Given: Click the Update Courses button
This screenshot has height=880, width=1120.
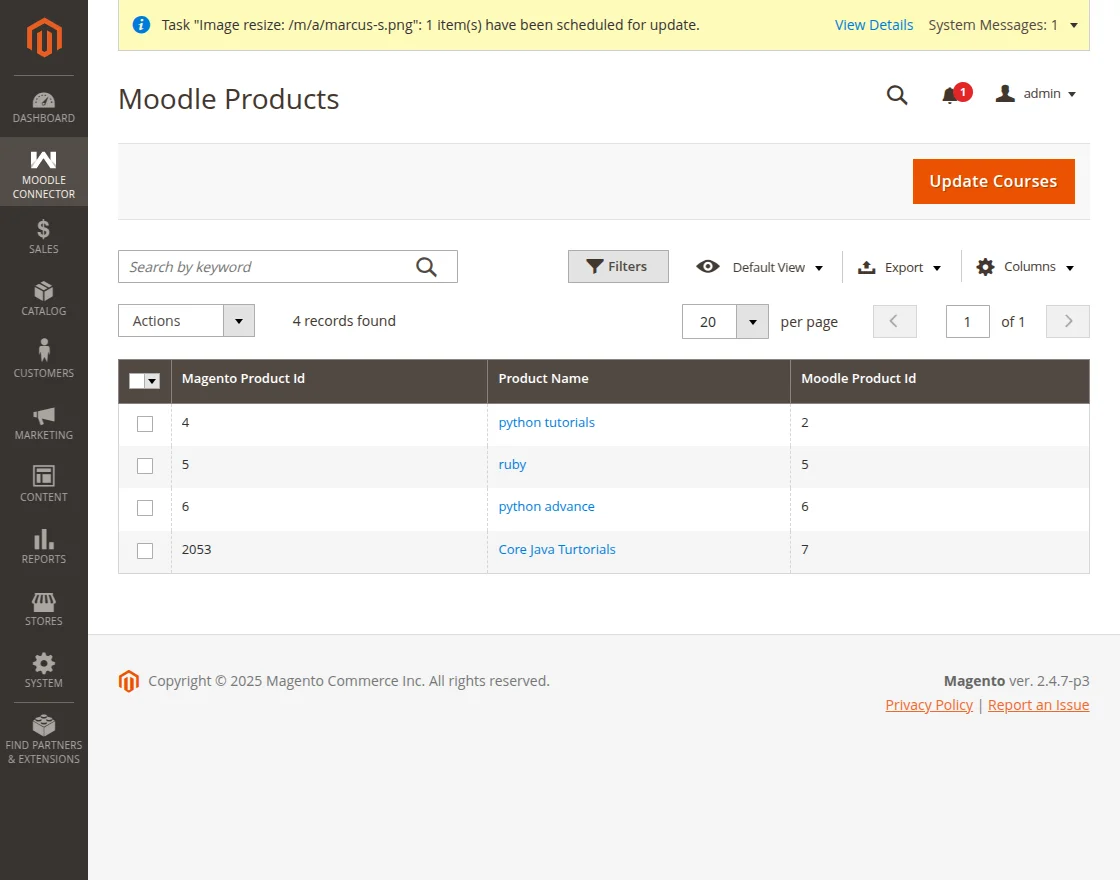Looking at the screenshot, I should (x=993, y=182).
